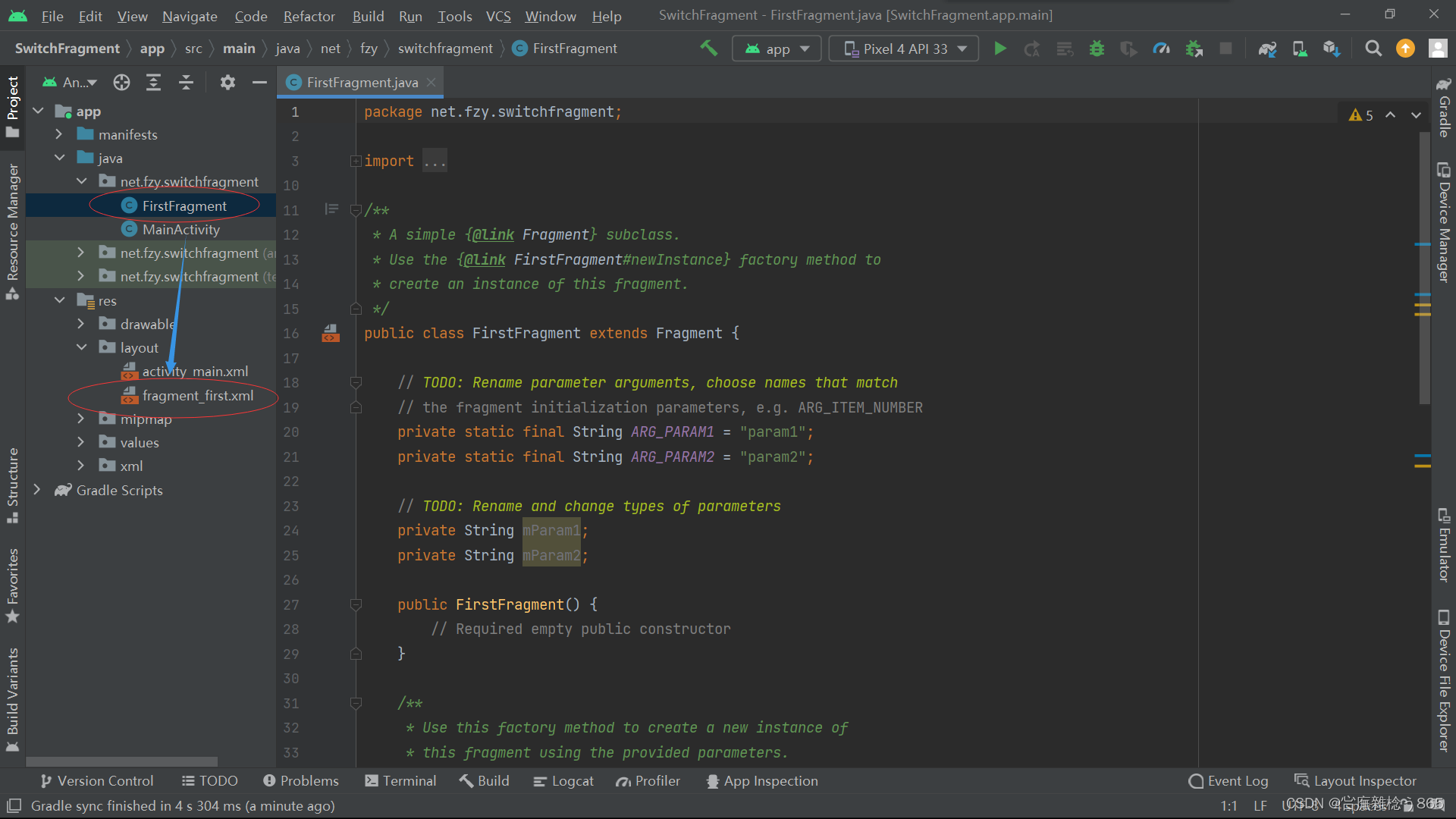Switch to the FirstFragment.java editor tab
1456x819 pixels.
tap(359, 82)
